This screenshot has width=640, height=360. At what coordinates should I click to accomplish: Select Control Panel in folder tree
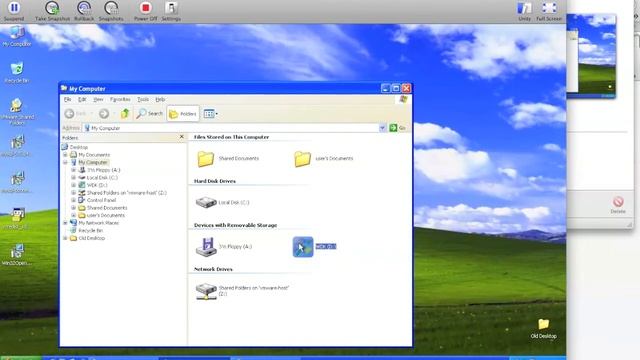coord(101,200)
